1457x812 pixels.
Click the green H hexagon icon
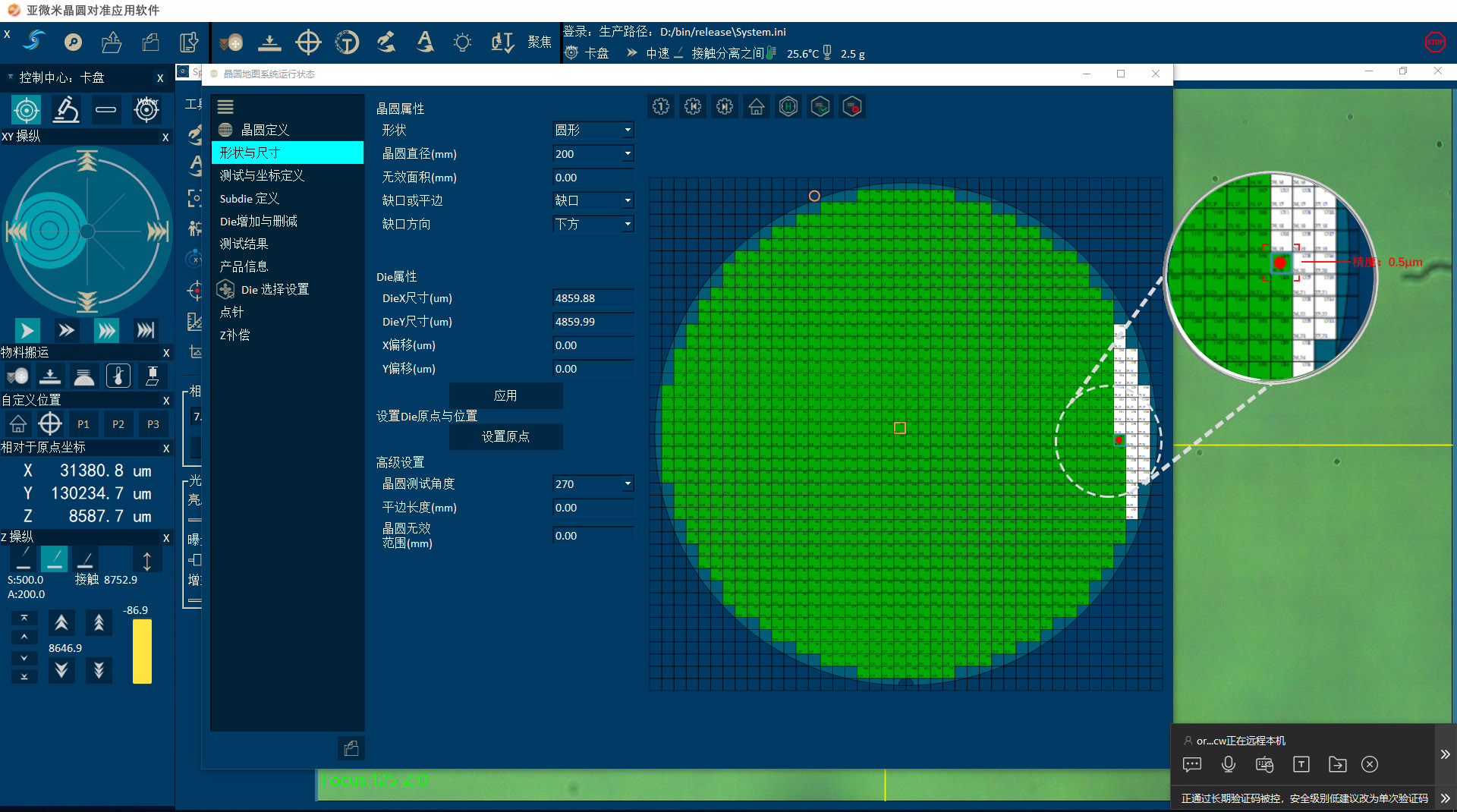(788, 107)
